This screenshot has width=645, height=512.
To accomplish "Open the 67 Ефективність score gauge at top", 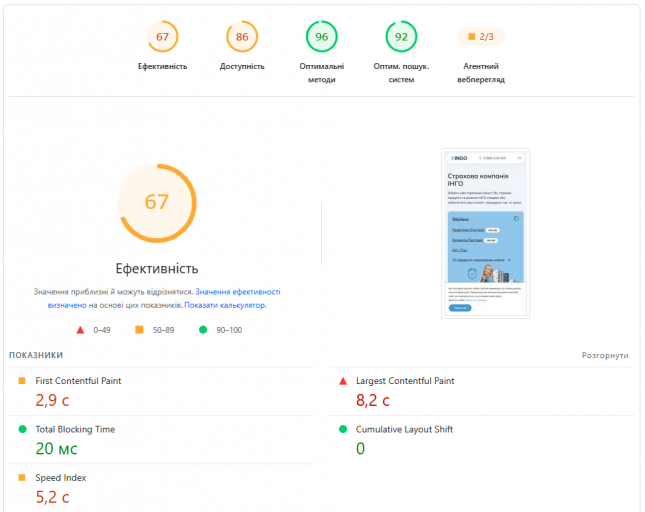I will pos(162,37).
